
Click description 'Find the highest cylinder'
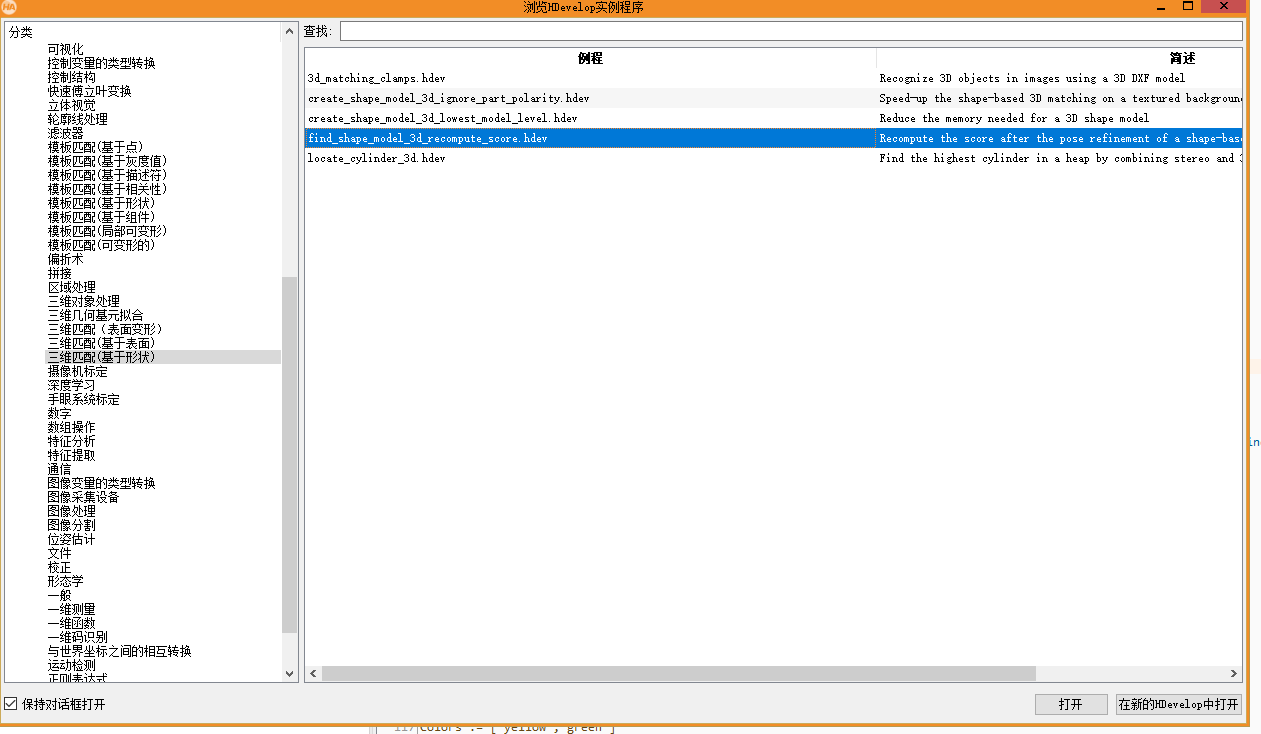click(x=1060, y=158)
